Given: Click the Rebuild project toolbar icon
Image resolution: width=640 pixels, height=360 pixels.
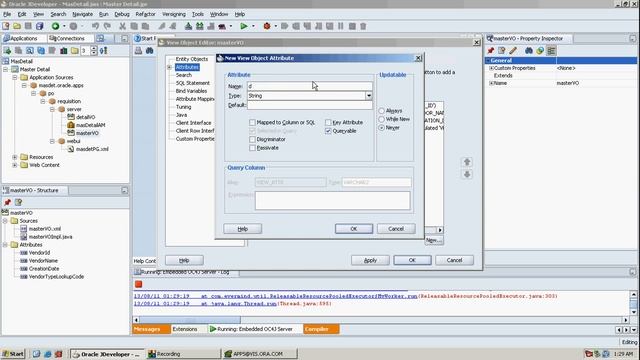Looking at the screenshot, I should click(200, 26).
